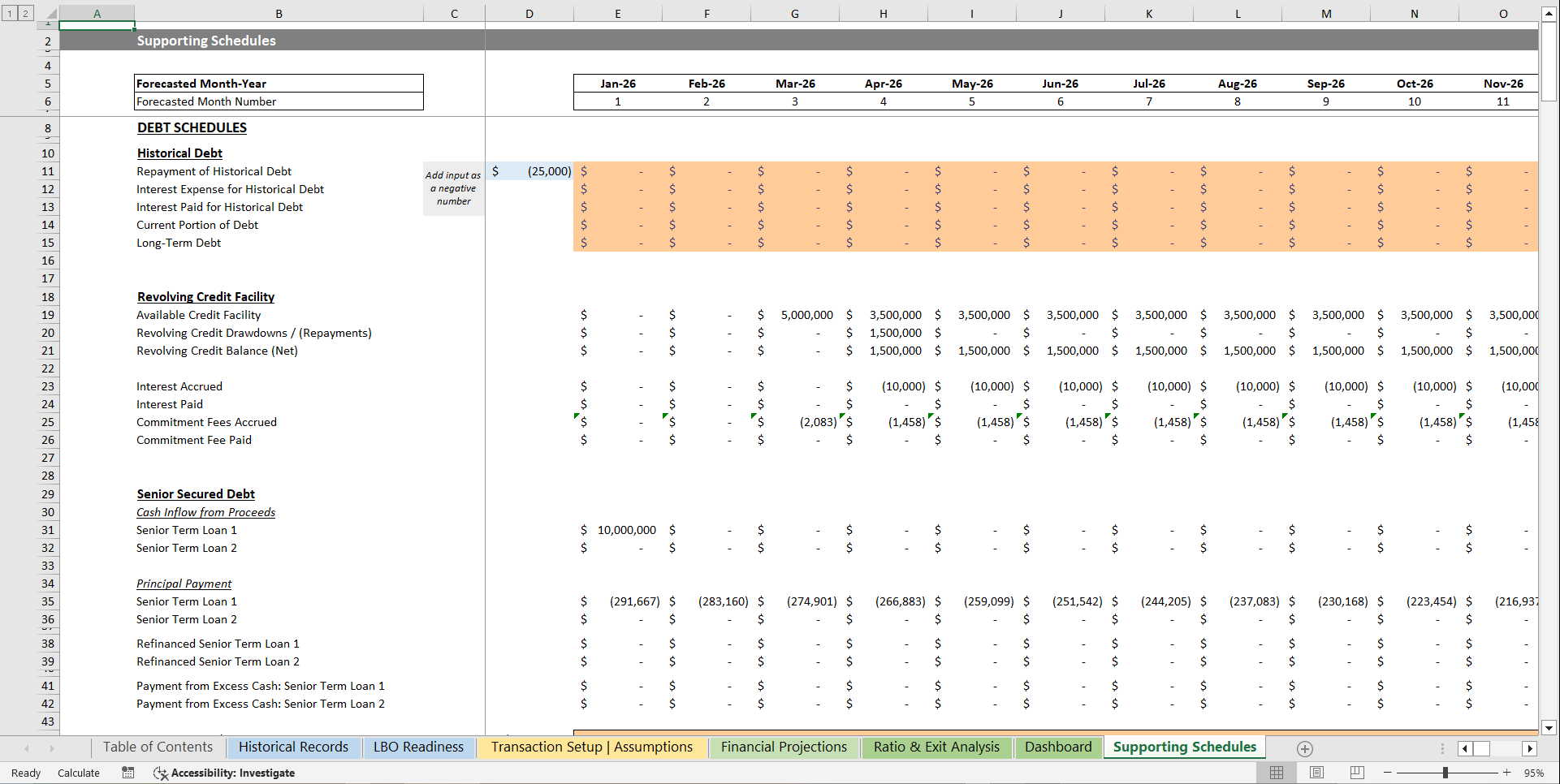1560x784 pixels.
Task: Click Calculate in the status bar
Action: pyautogui.click(x=78, y=773)
